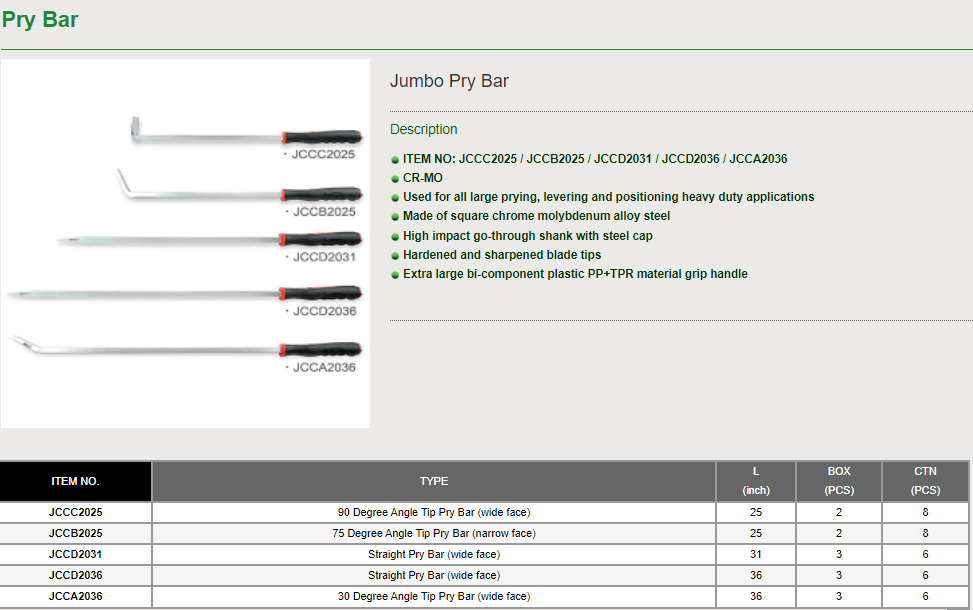Click the green "Pry Bar" page heading
Screen dimensions: 973x610
(40, 19)
